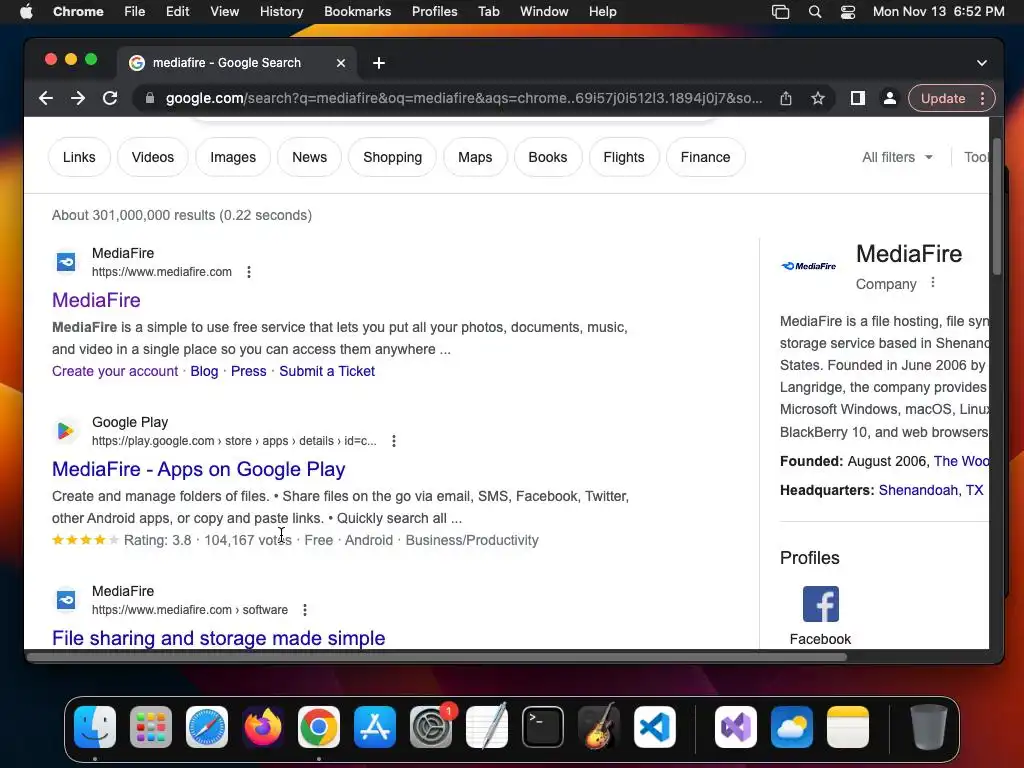Close the mediafire Google Search tab
The image size is (1024, 768).
click(x=341, y=63)
